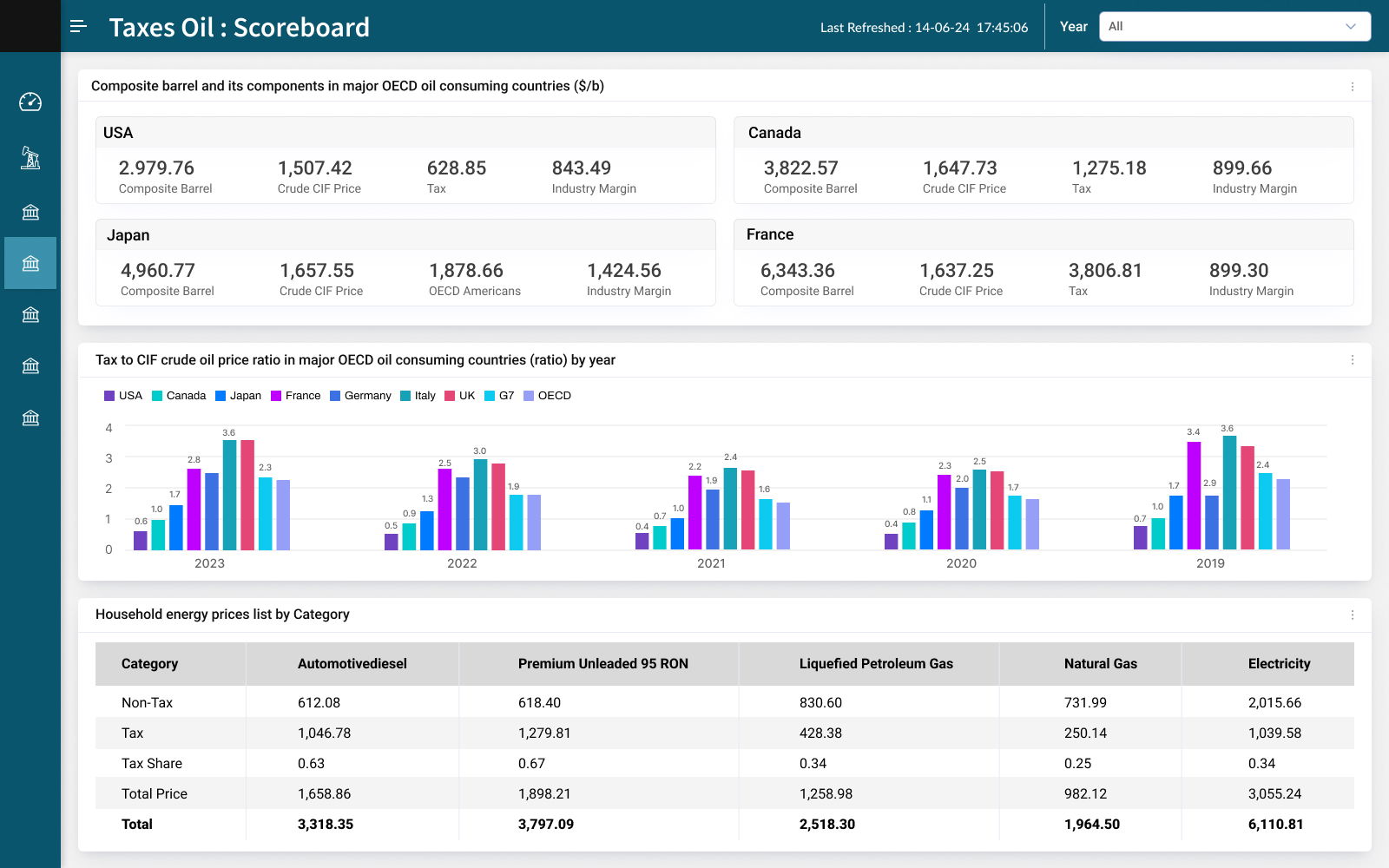Select the Japan Composite Barrel value 4,960.77
This screenshot has width=1389, height=868.
158,271
